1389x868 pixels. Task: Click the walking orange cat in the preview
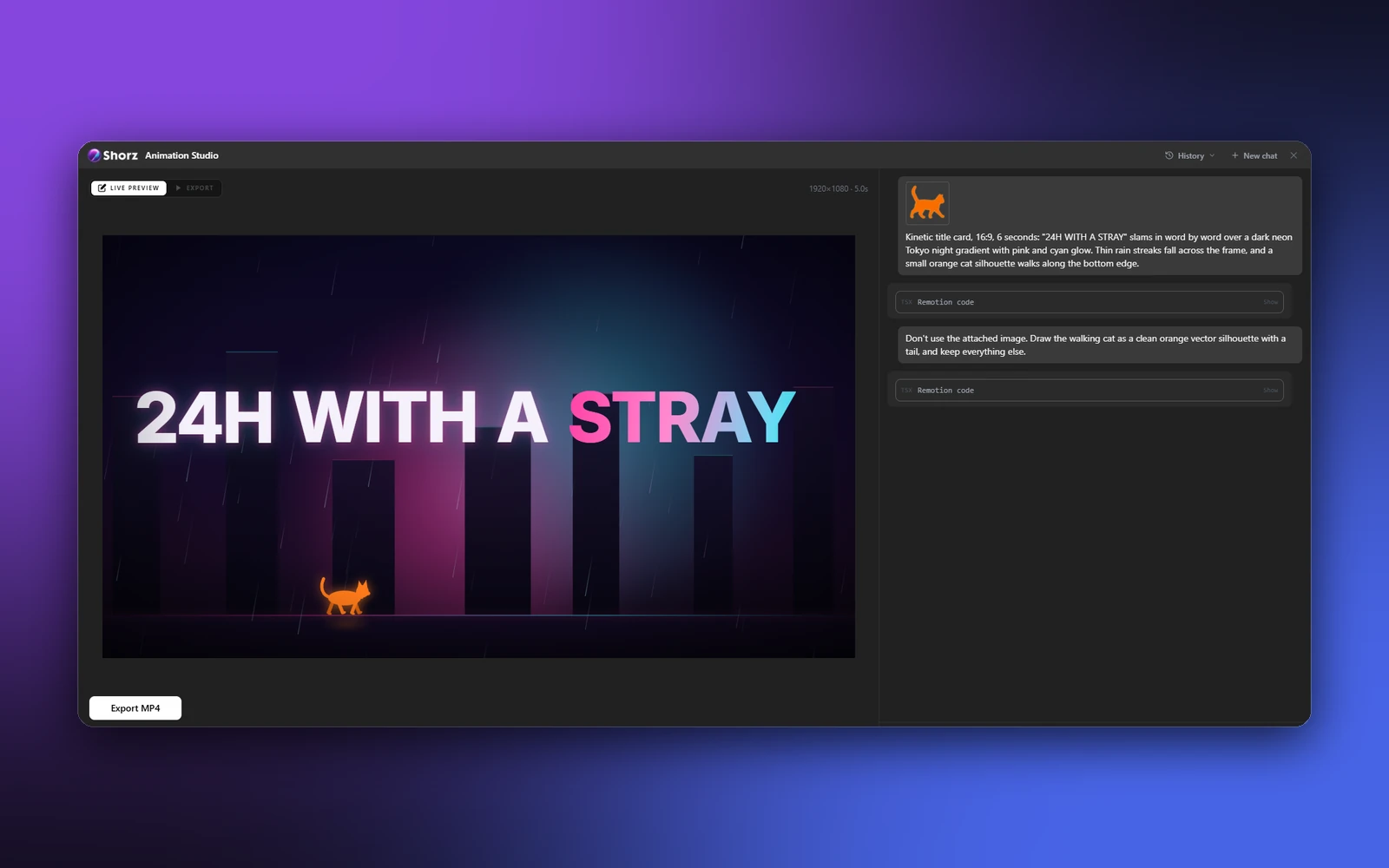[345, 596]
